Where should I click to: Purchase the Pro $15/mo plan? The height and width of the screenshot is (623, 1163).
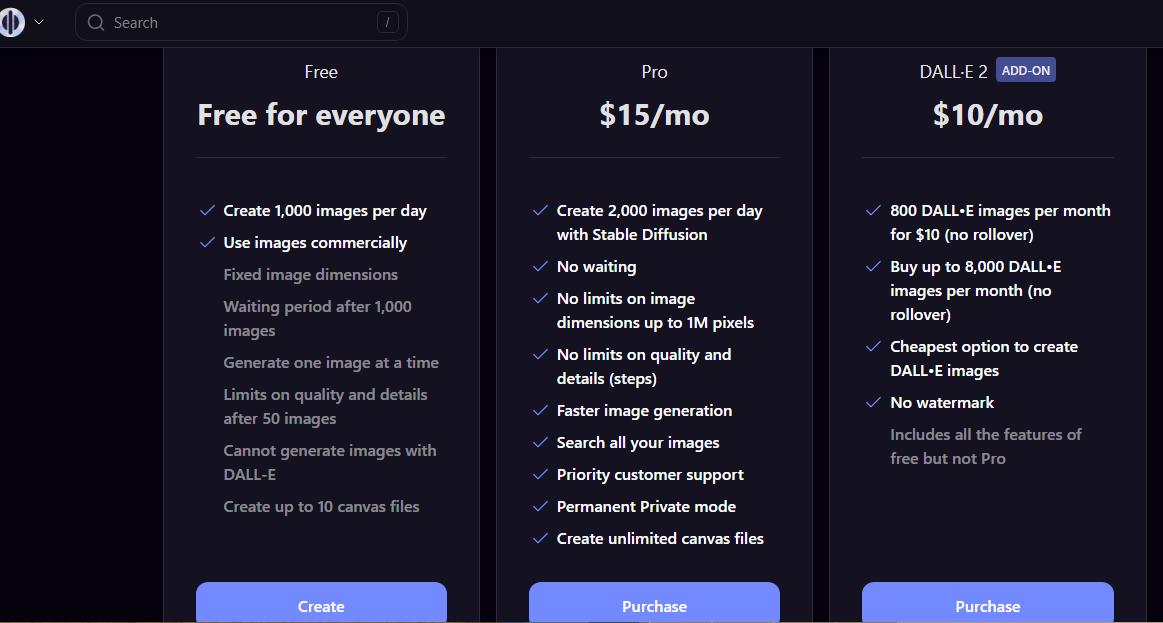pyautogui.click(x=654, y=605)
